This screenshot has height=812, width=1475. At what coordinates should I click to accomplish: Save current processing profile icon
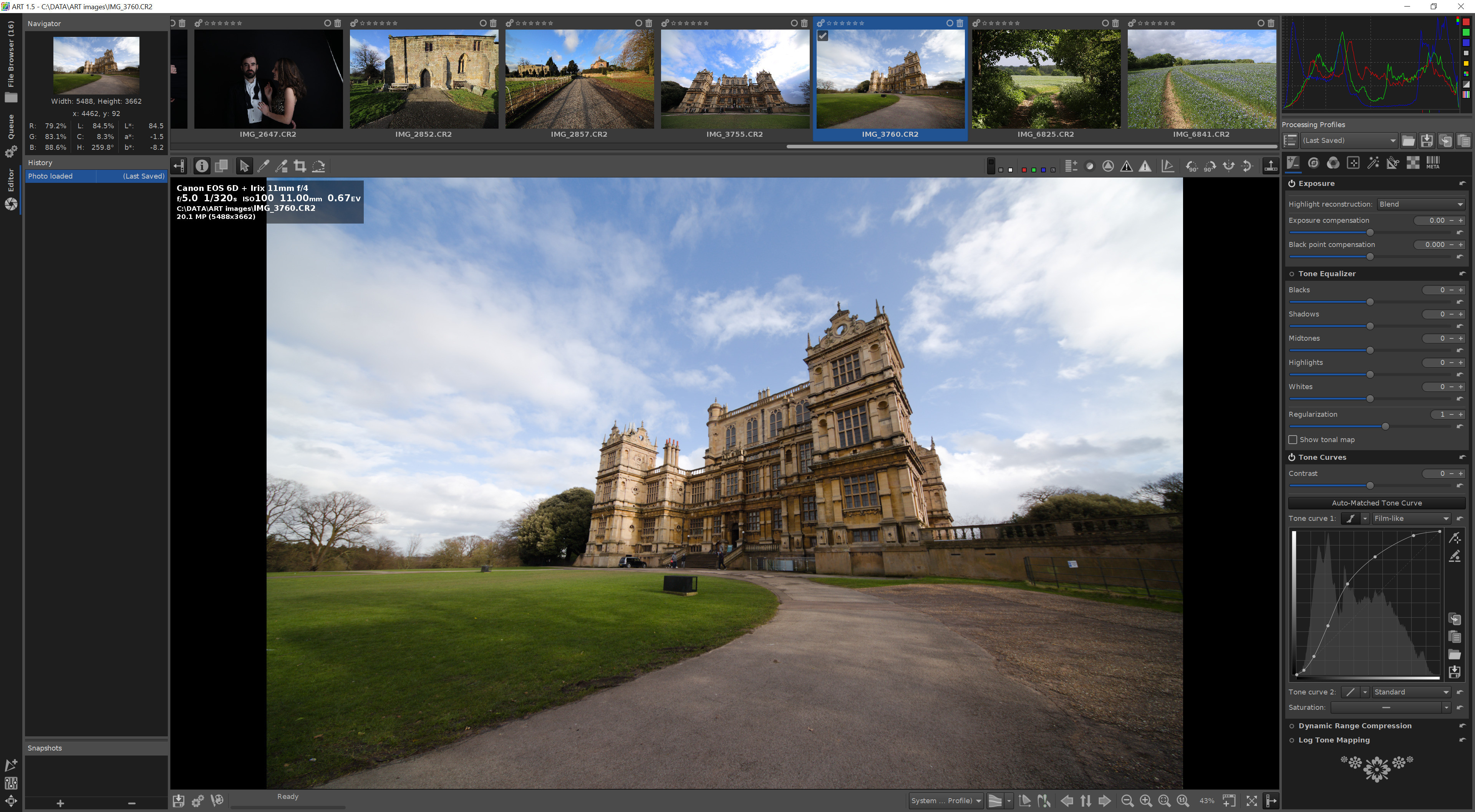1426,140
